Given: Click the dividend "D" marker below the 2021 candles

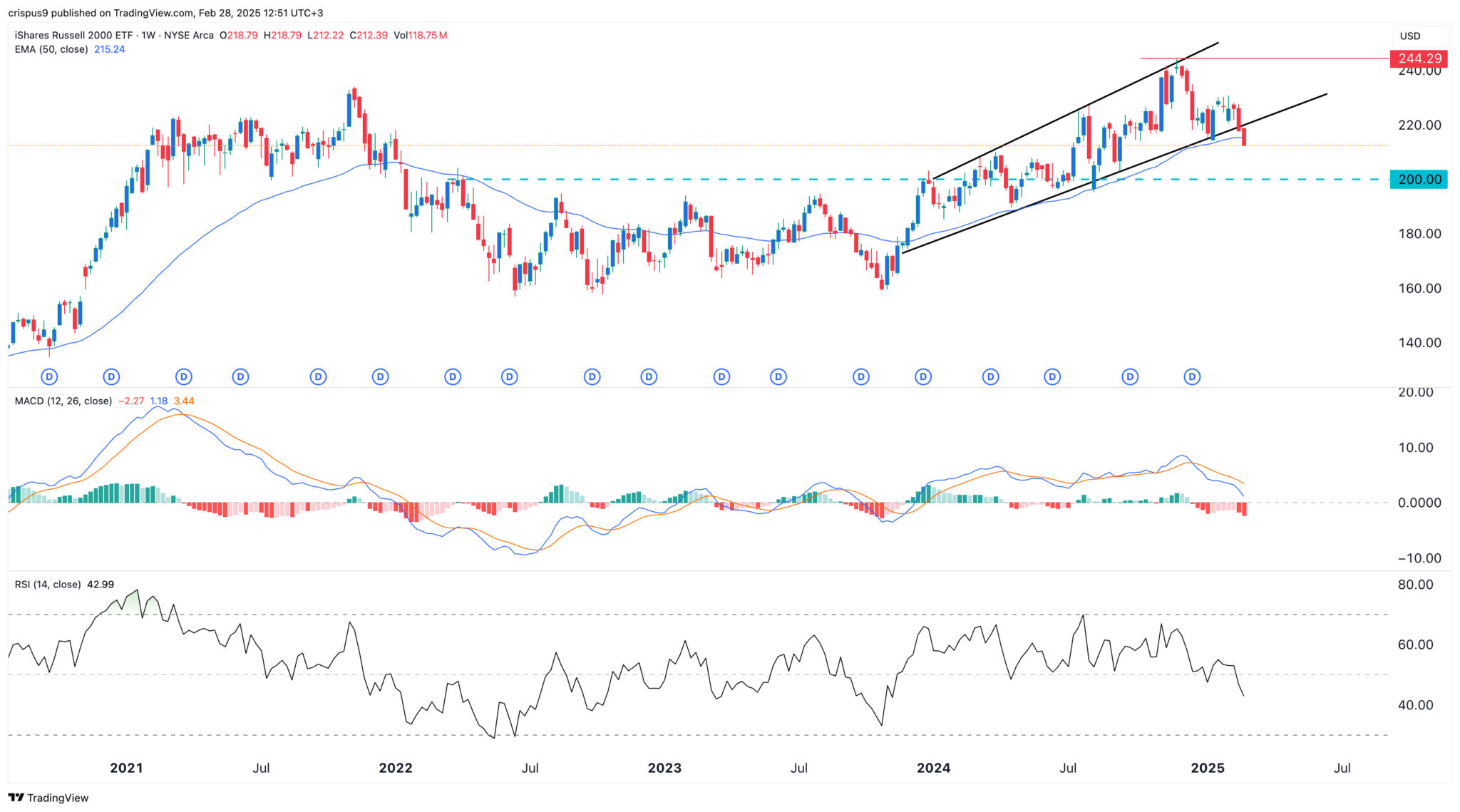Looking at the screenshot, I should [x=111, y=376].
